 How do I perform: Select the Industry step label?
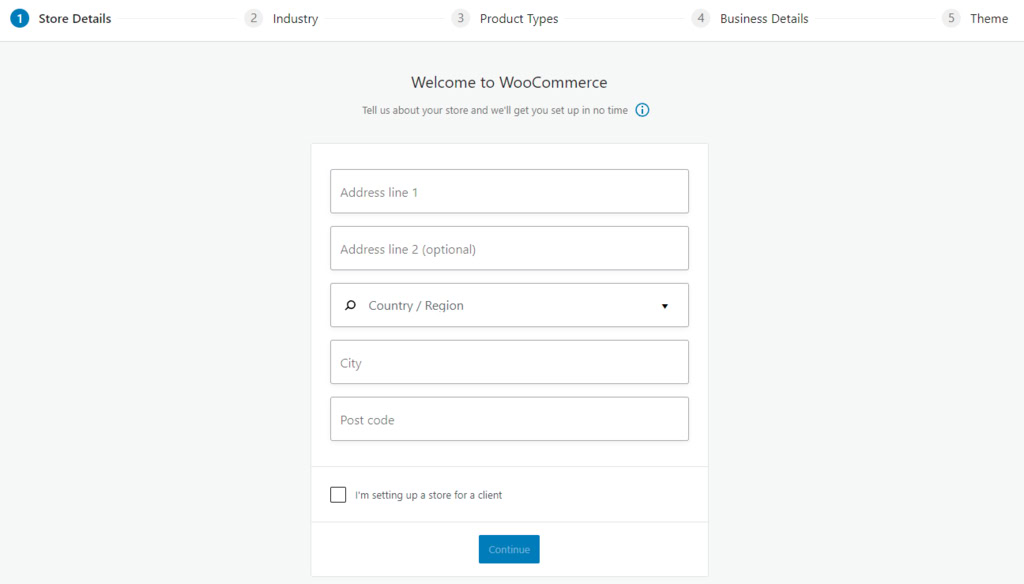[295, 18]
